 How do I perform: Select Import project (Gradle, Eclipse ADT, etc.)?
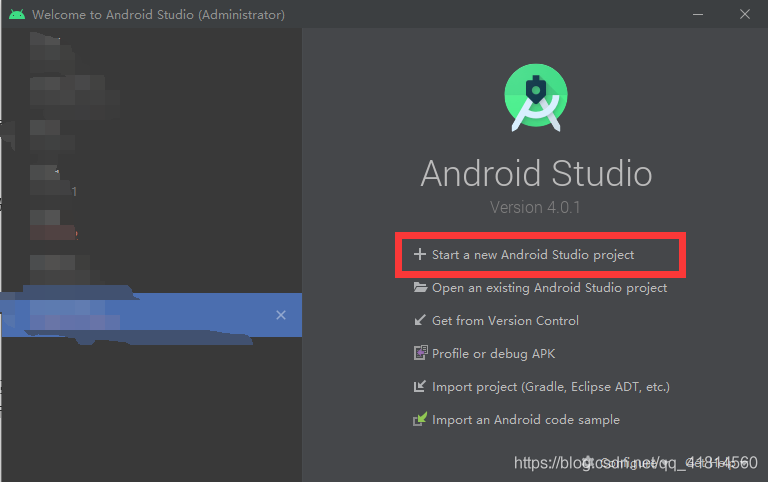click(550, 387)
